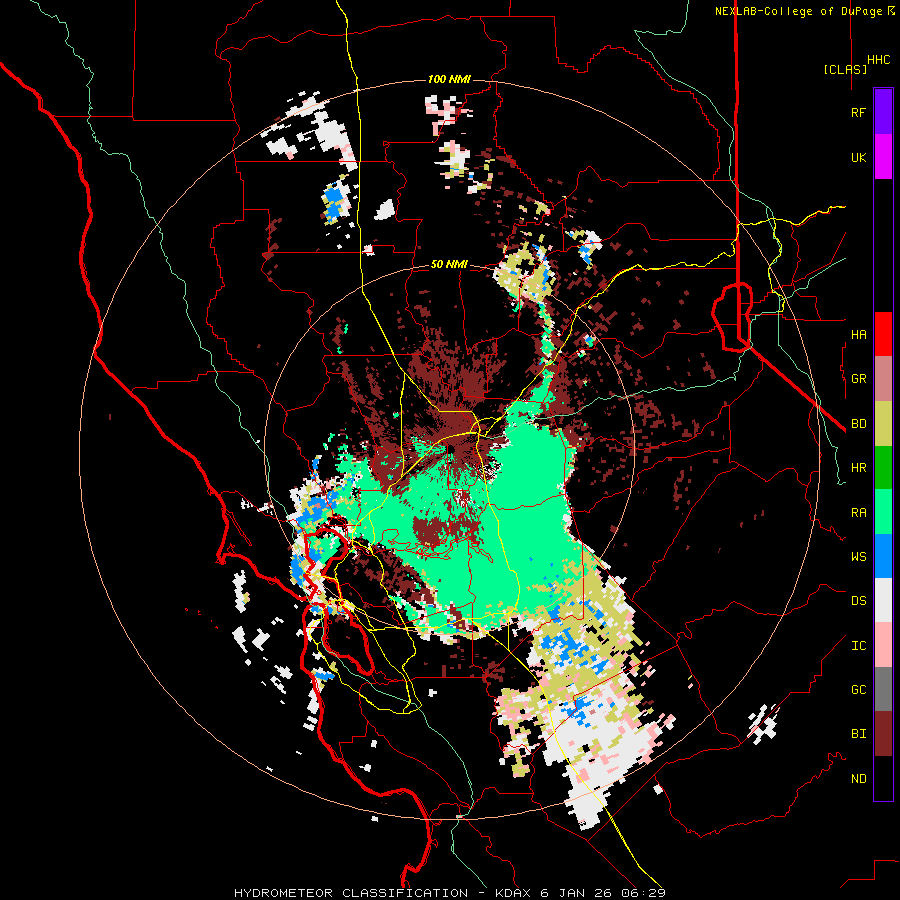This screenshot has height=900, width=900.
Task: Click the GR legend label
Action: tap(858, 379)
